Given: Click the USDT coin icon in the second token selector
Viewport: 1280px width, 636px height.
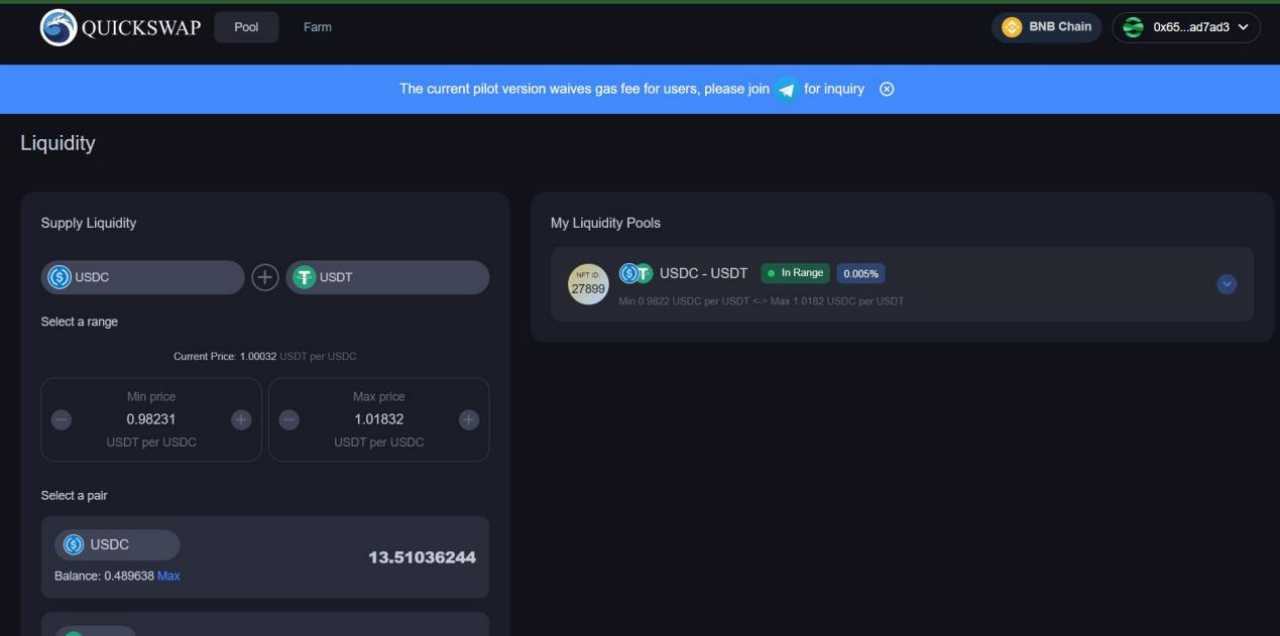Looking at the screenshot, I should pyautogui.click(x=304, y=277).
